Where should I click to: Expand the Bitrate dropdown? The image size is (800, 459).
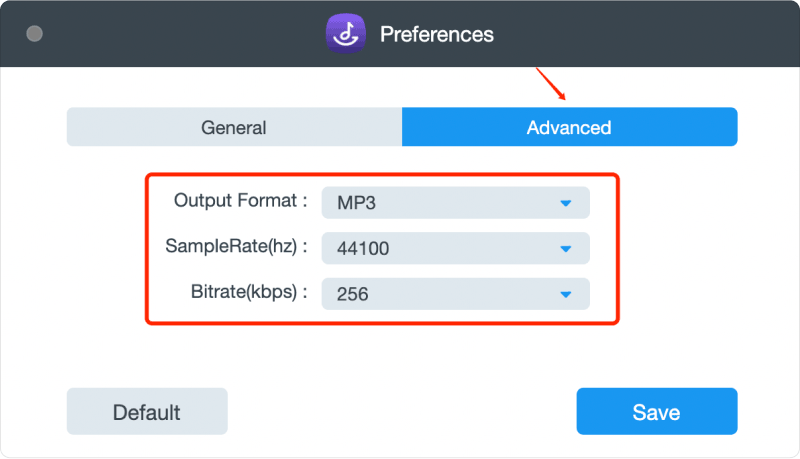point(456,294)
